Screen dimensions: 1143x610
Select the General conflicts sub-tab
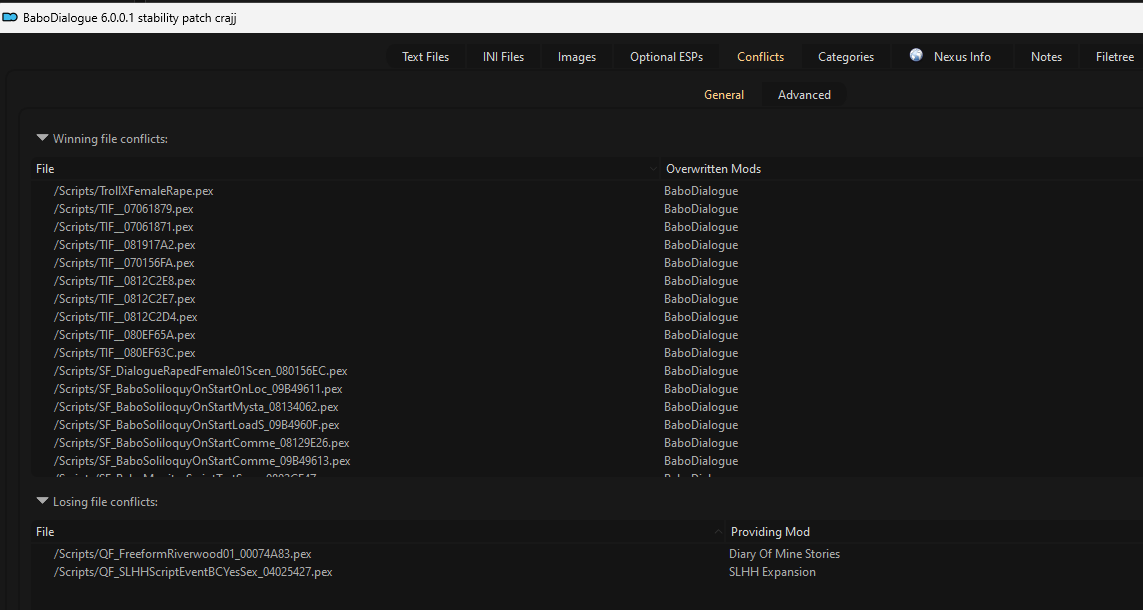pos(724,95)
